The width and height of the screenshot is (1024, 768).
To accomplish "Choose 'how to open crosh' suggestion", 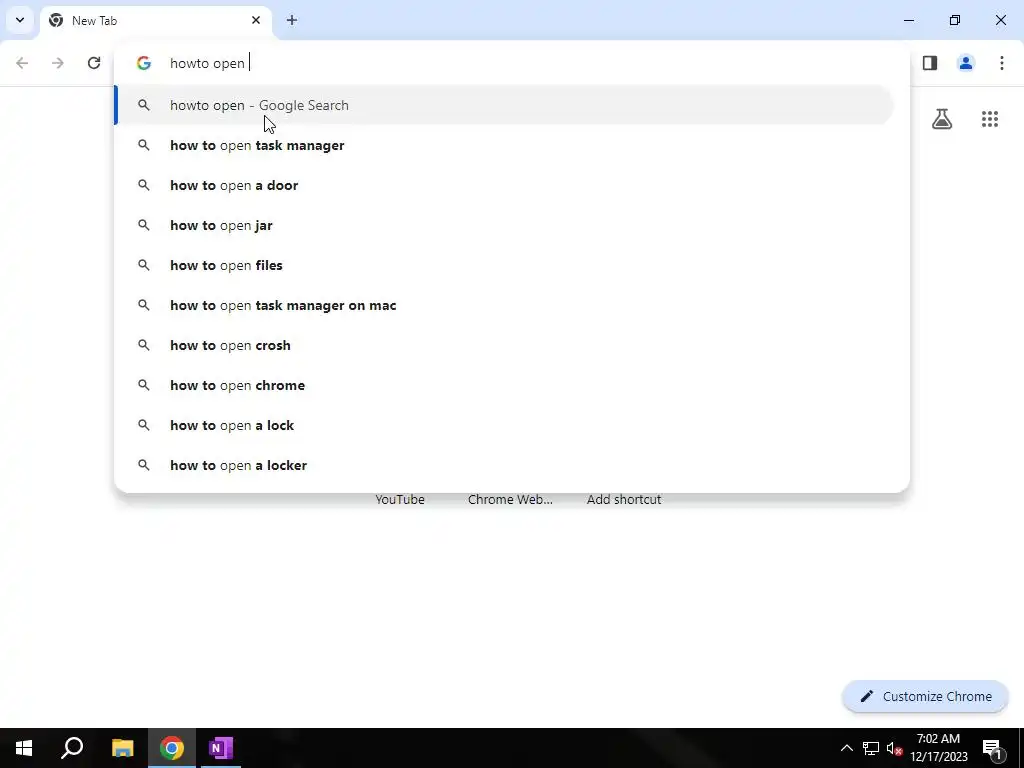I will tap(504, 345).
